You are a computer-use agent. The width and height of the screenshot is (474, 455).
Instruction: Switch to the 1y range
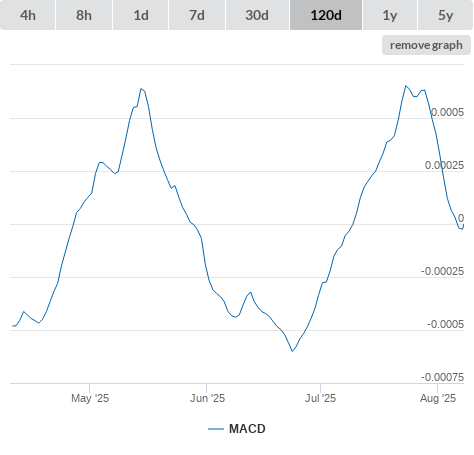click(390, 15)
